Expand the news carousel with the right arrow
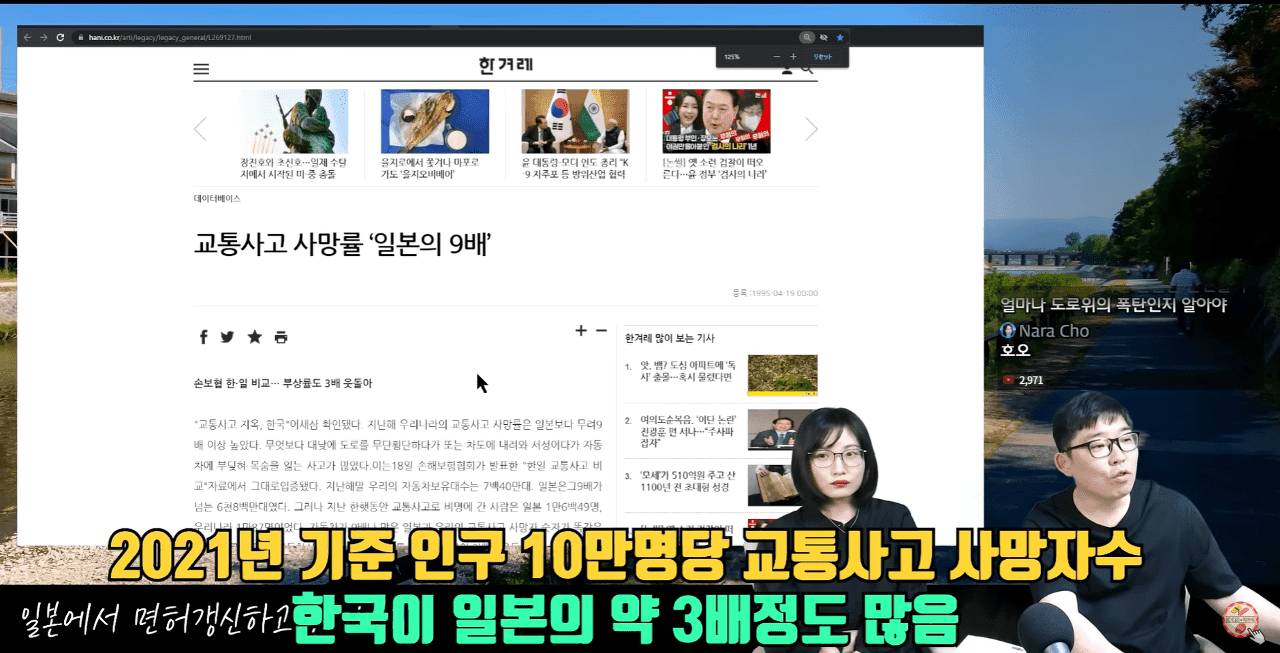 (811, 129)
